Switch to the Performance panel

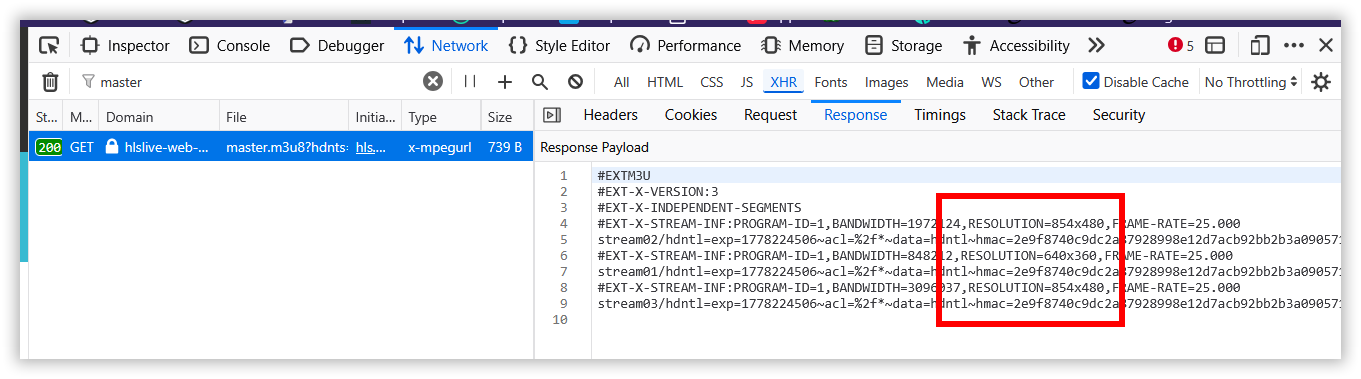point(685,45)
